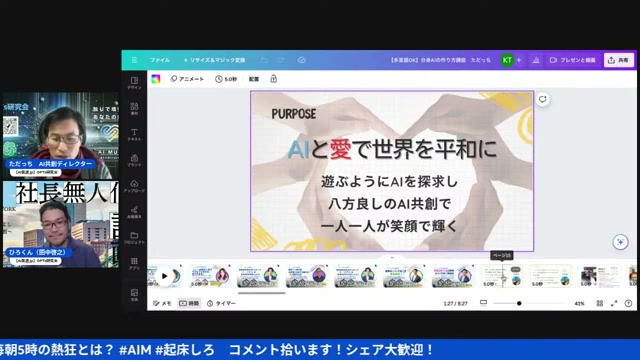Enter fullscreen presentation mode
640x360 pixels.
pos(614,303)
